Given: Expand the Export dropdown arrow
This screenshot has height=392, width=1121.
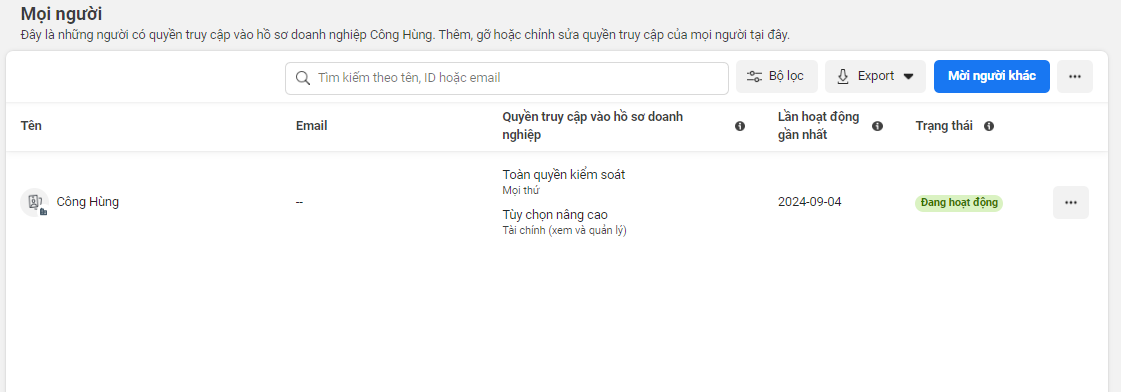Looking at the screenshot, I should [909, 77].
